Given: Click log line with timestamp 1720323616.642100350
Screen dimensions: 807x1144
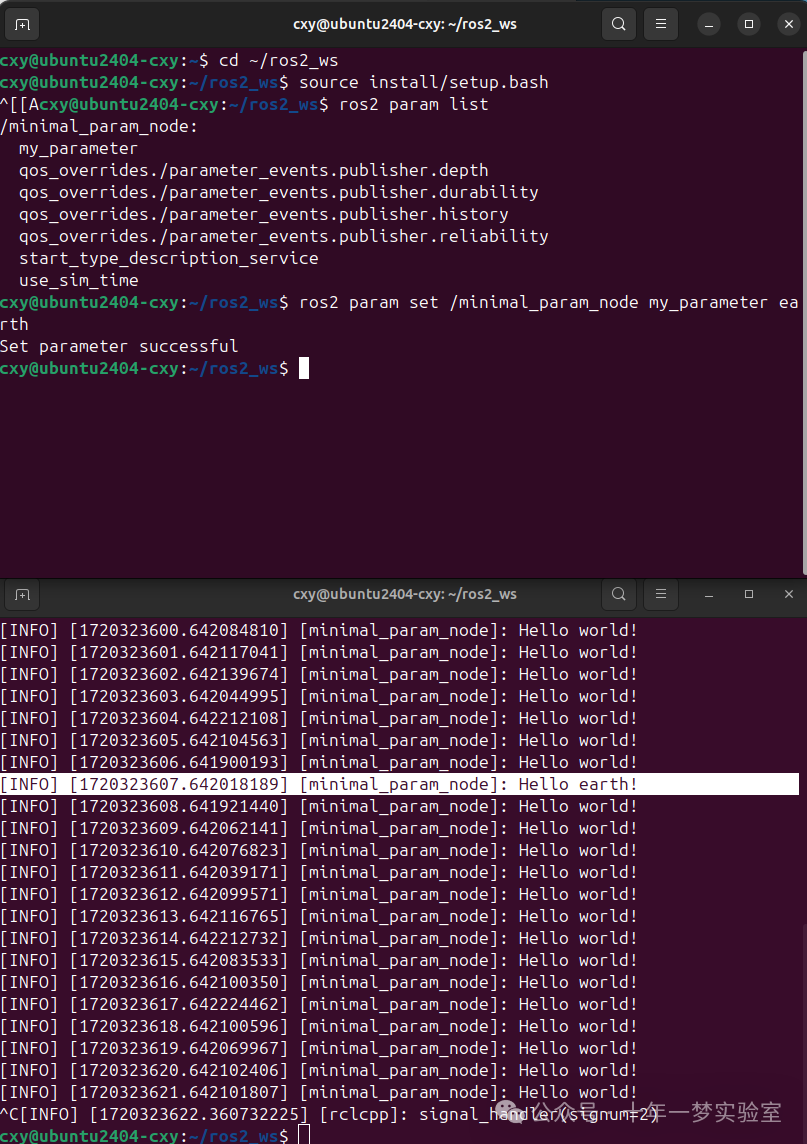Looking at the screenshot, I should [319, 983].
